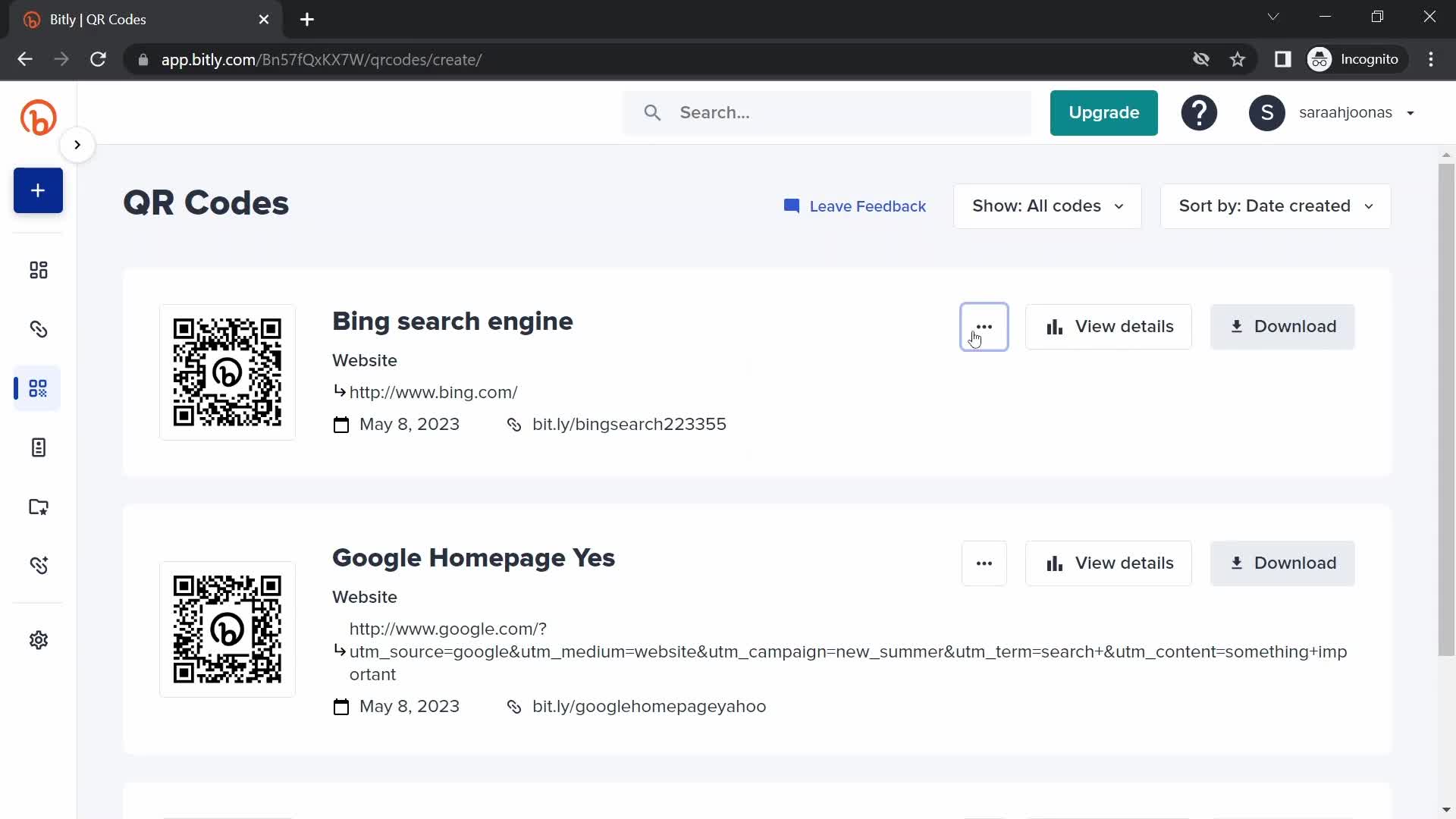The height and width of the screenshot is (819, 1456).
Task: View details for Bing search engine
Action: click(x=1108, y=327)
